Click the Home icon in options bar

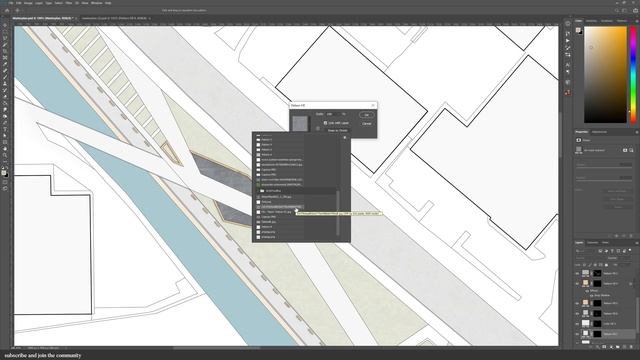[x=7, y=11]
